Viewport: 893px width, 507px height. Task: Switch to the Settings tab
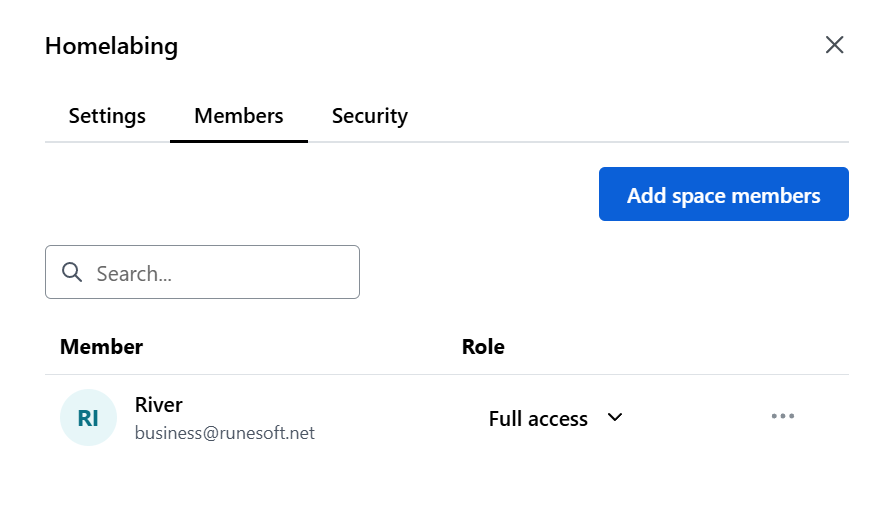pos(107,116)
